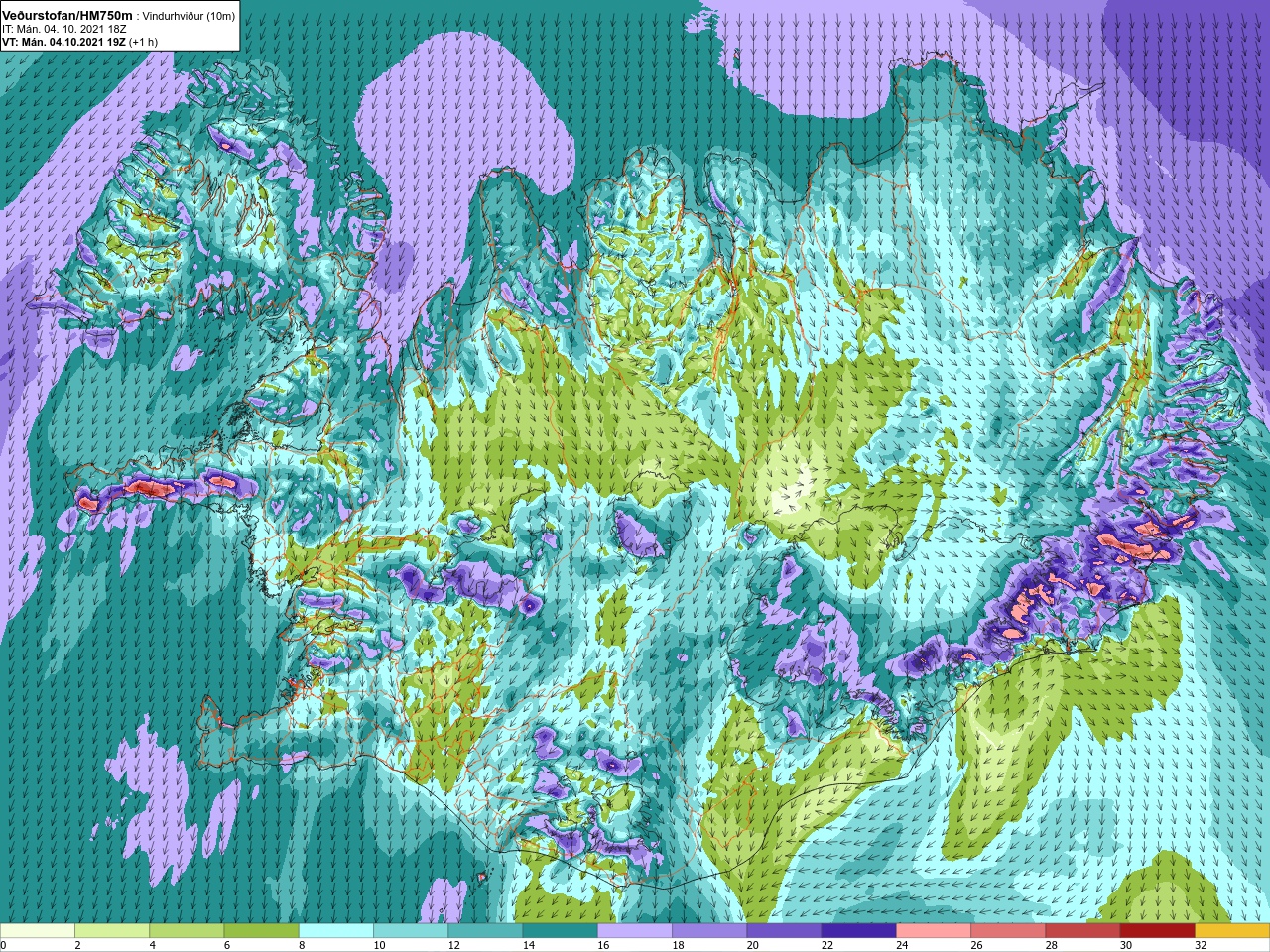The height and width of the screenshot is (952, 1270).
Task: Click the pink 24–26 legend swatch
Action: coord(934,931)
